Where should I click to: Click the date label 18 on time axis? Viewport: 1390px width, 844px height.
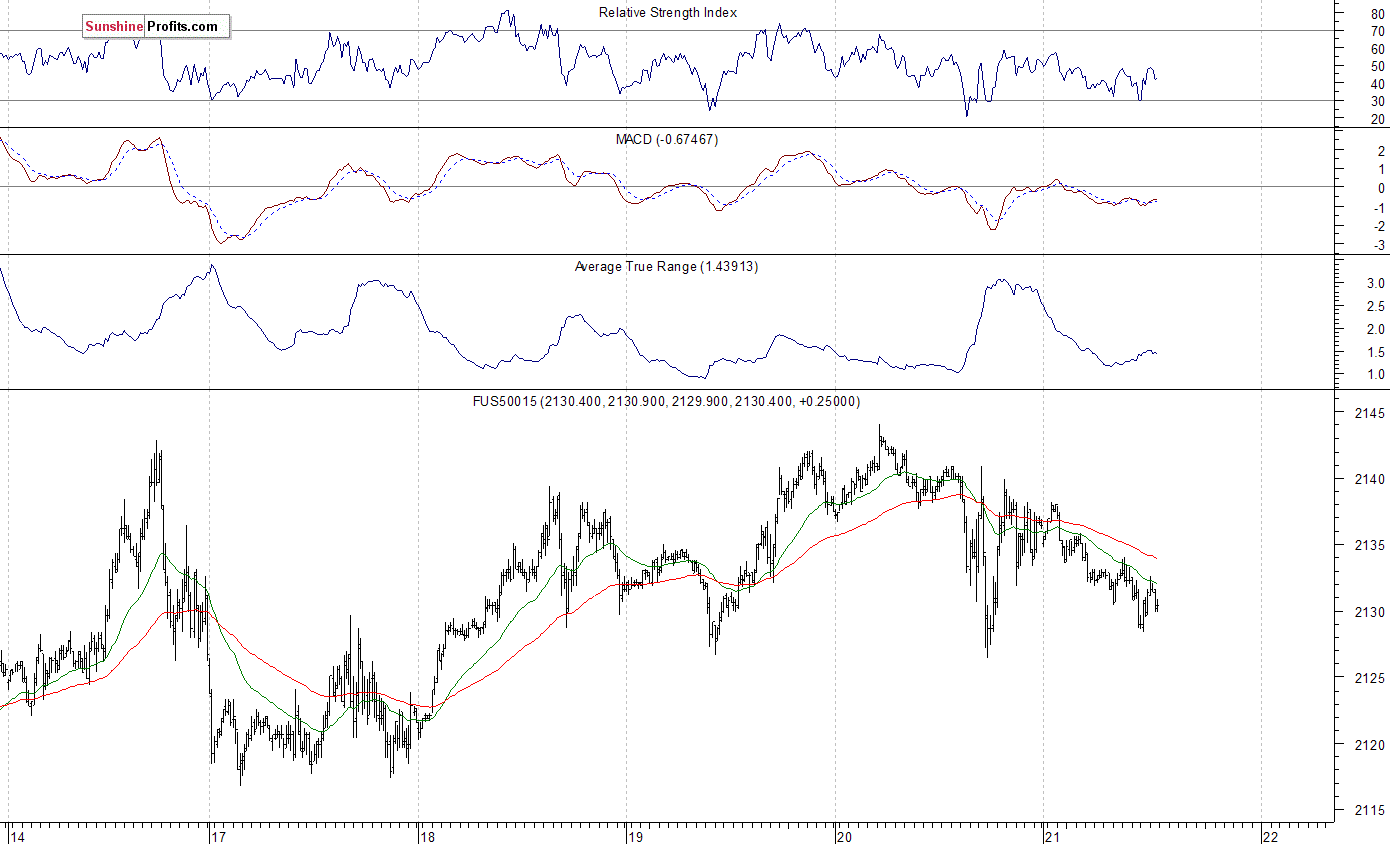(x=429, y=835)
